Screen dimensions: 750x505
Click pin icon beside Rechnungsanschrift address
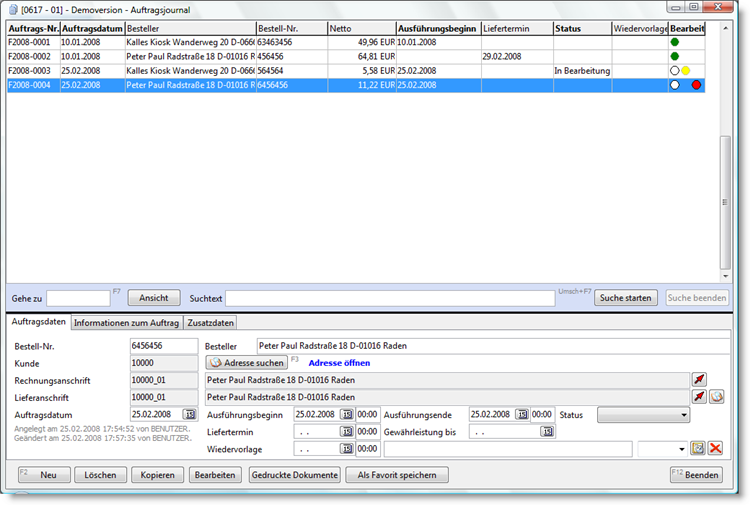pos(699,380)
